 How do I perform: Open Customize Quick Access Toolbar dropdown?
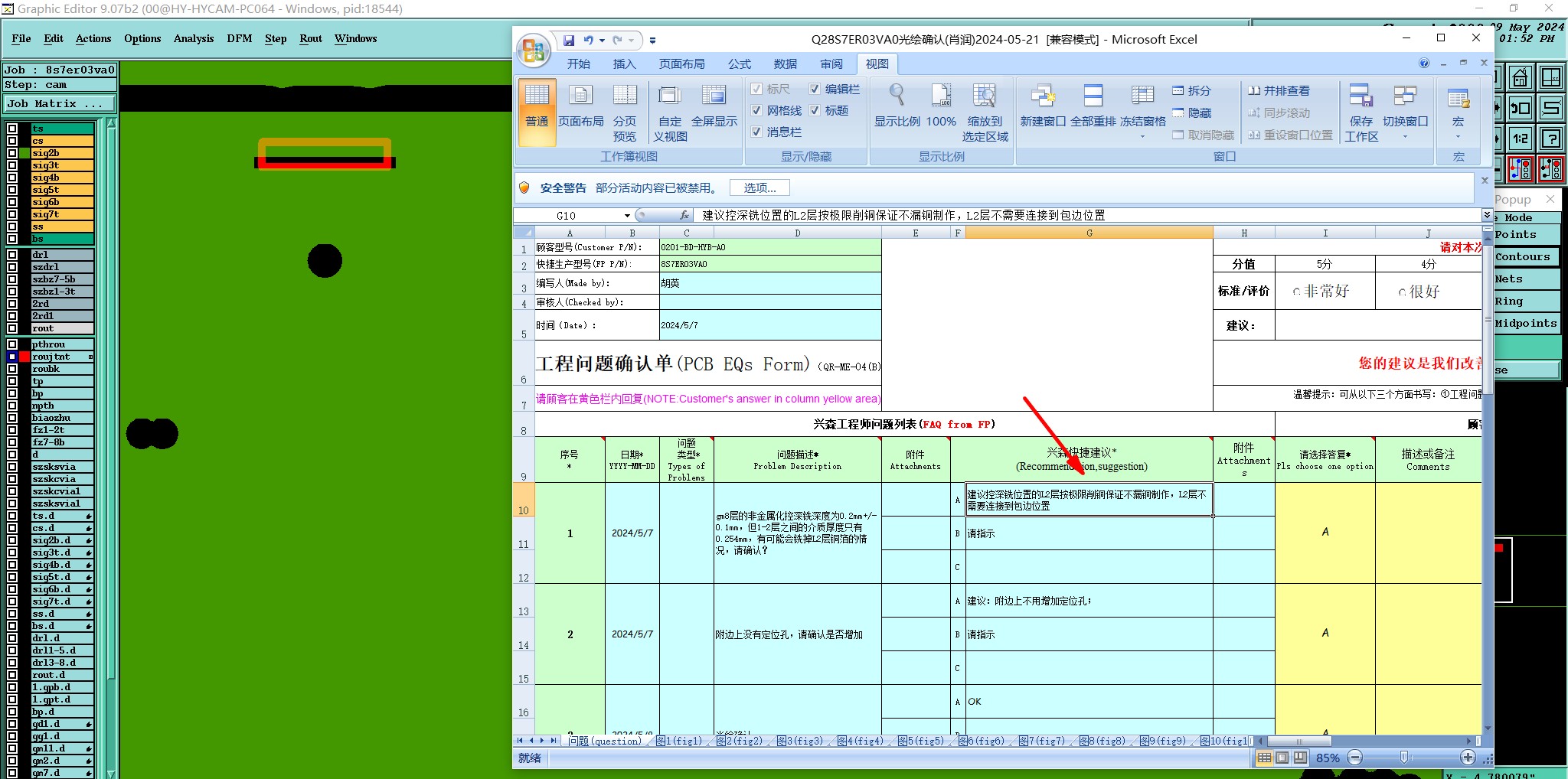[652, 40]
